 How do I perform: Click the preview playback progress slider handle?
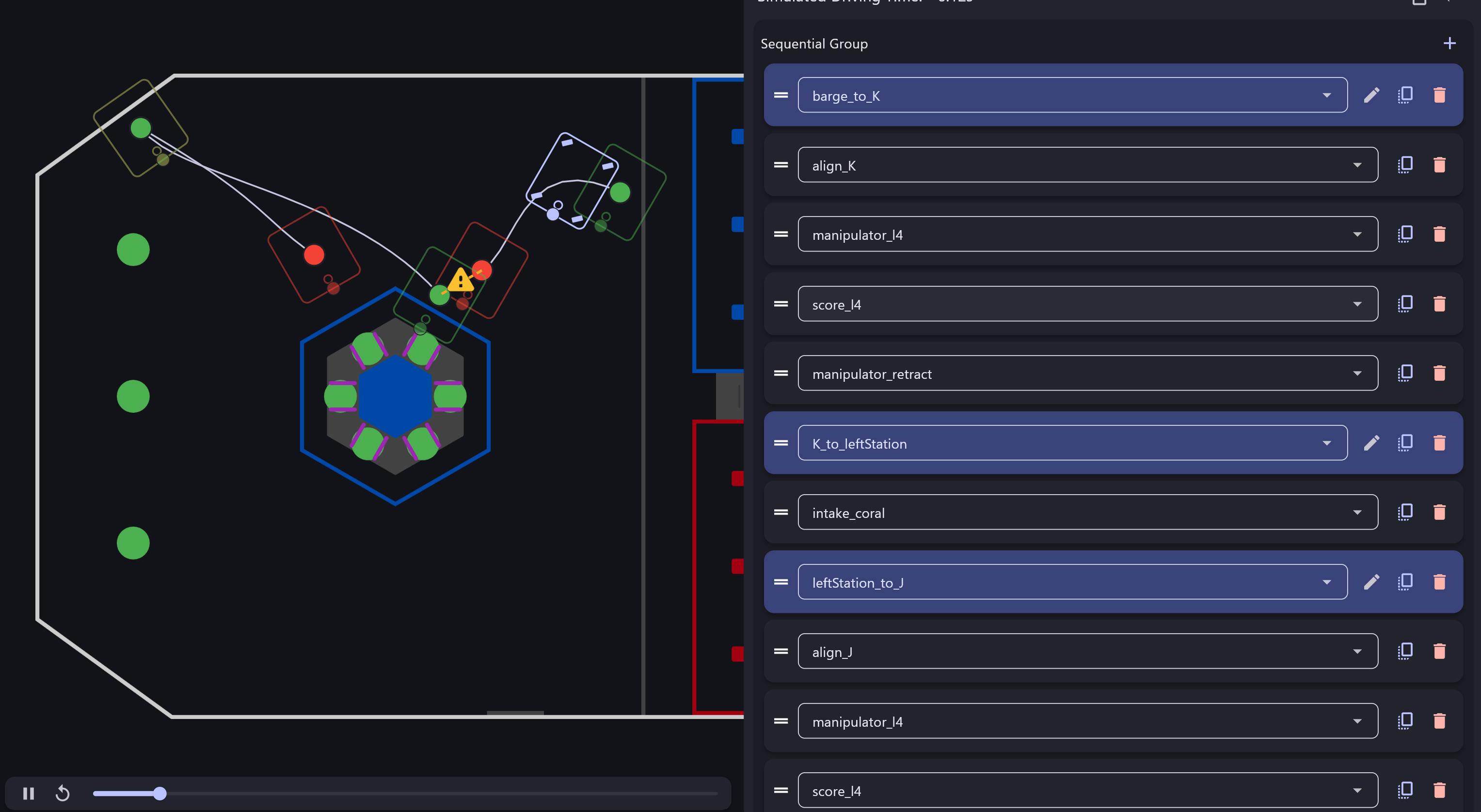(x=160, y=794)
